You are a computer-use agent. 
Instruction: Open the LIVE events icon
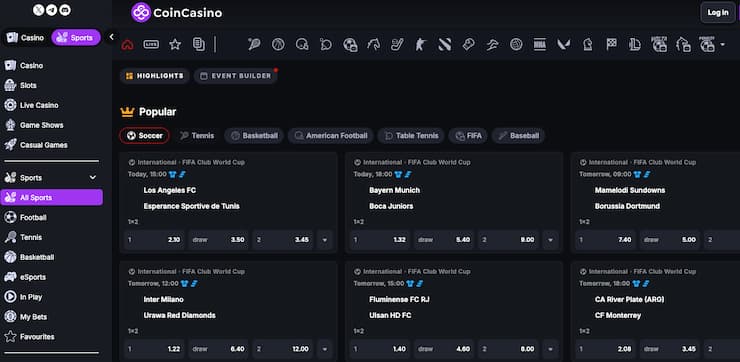[x=151, y=44]
